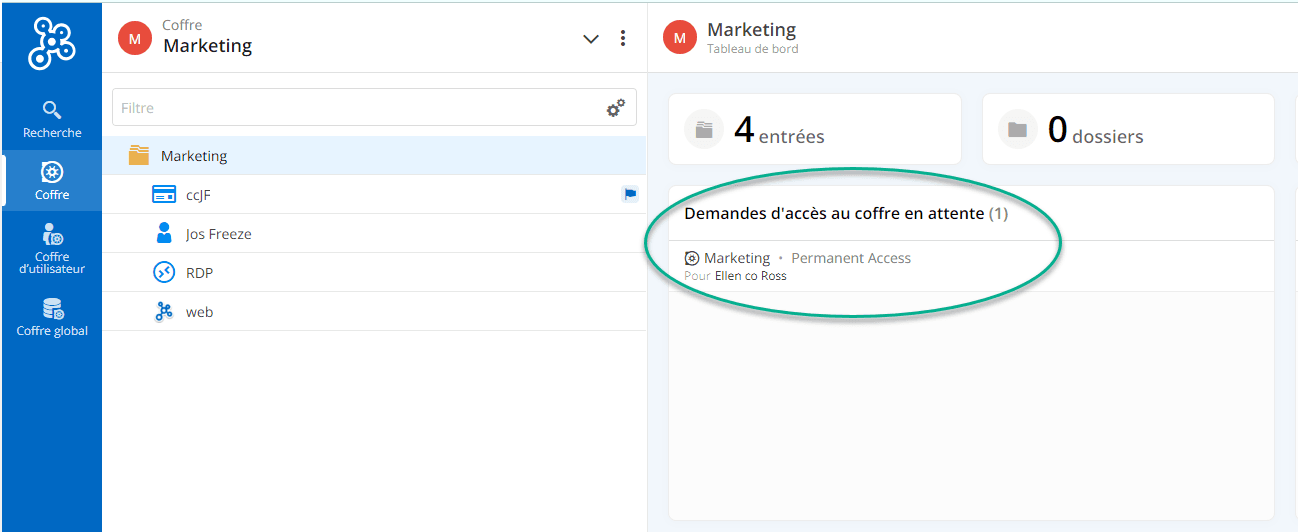Open filter settings gear icon
The height and width of the screenshot is (532, 1298).
[616, 108]
